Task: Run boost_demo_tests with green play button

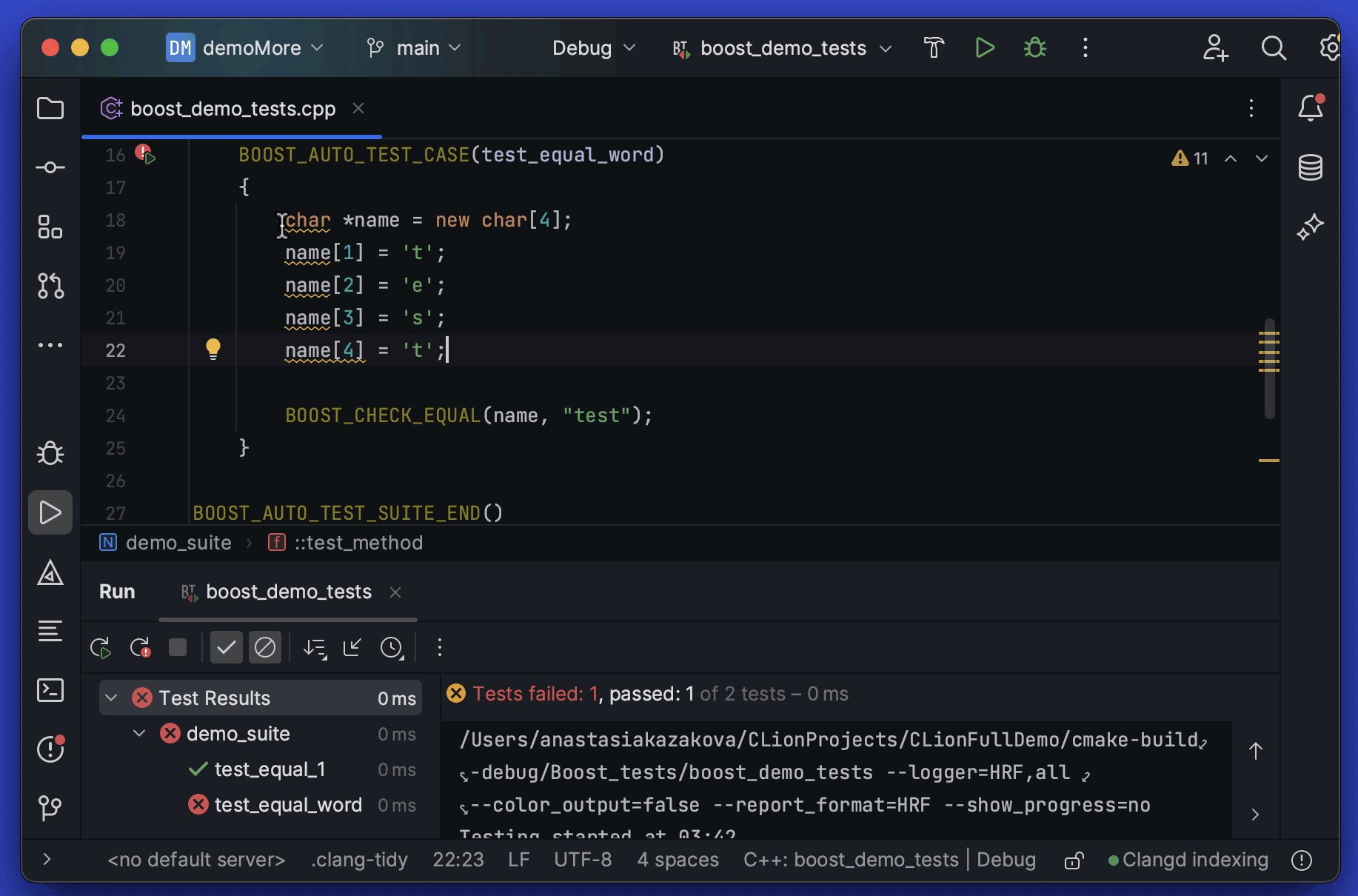Action: click(x=985, y=48)
